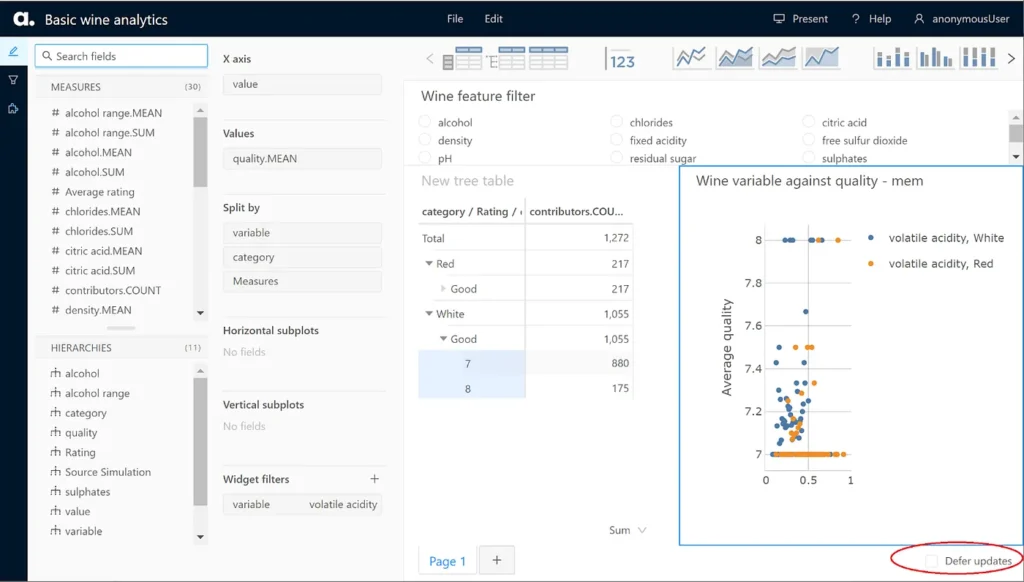Click the anonymousUser account name
The height and width of the screenshot is (582, 1024).
tap(970, 19)
